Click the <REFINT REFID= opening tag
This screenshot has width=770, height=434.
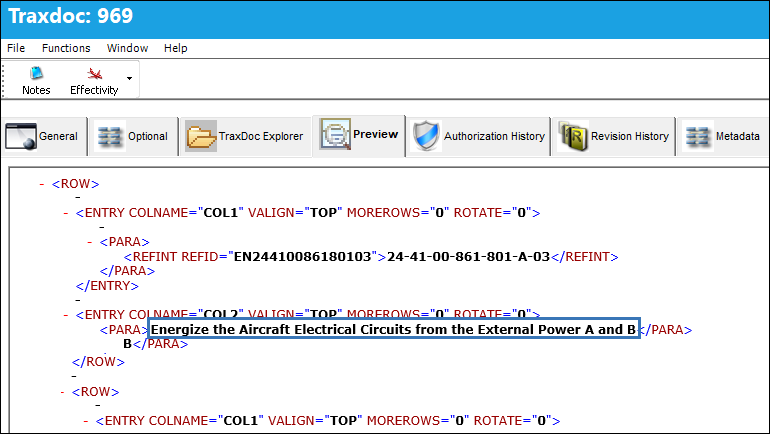tap(175, 257)
